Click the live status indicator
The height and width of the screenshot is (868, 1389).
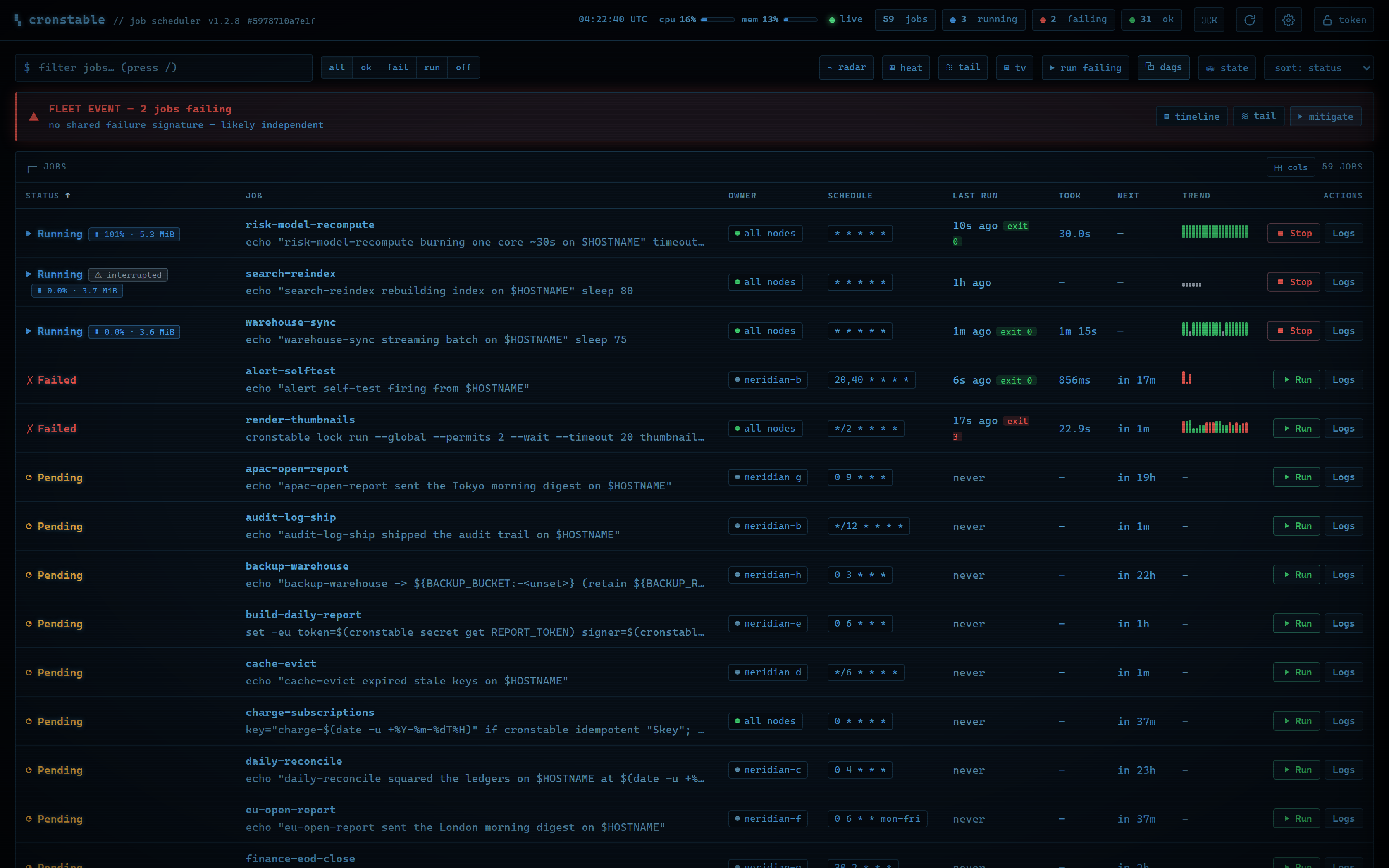point(845,19)
